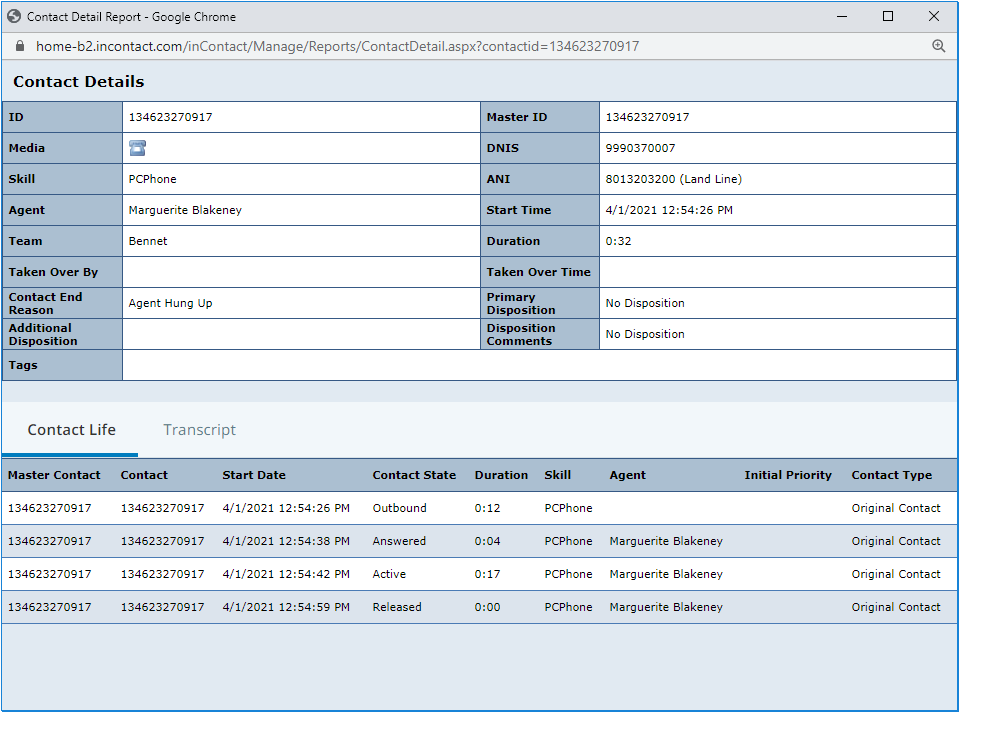
Task: Click the Start Date column header
Action: pos(254,475)
